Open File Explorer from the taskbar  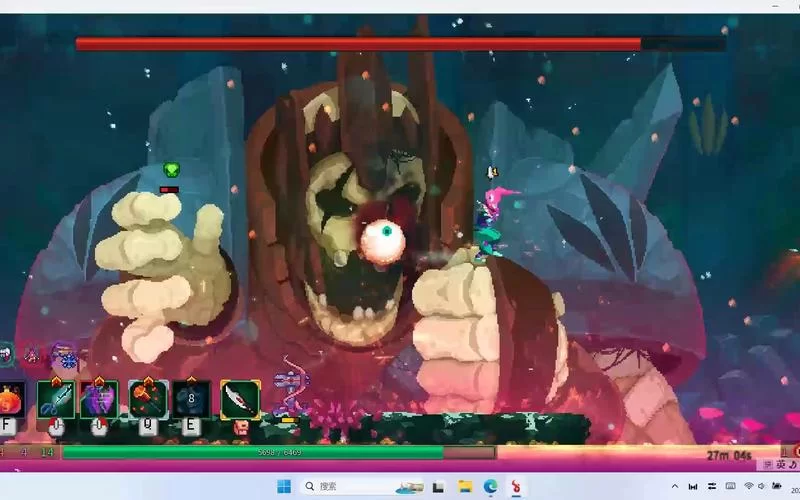[465, 486]
